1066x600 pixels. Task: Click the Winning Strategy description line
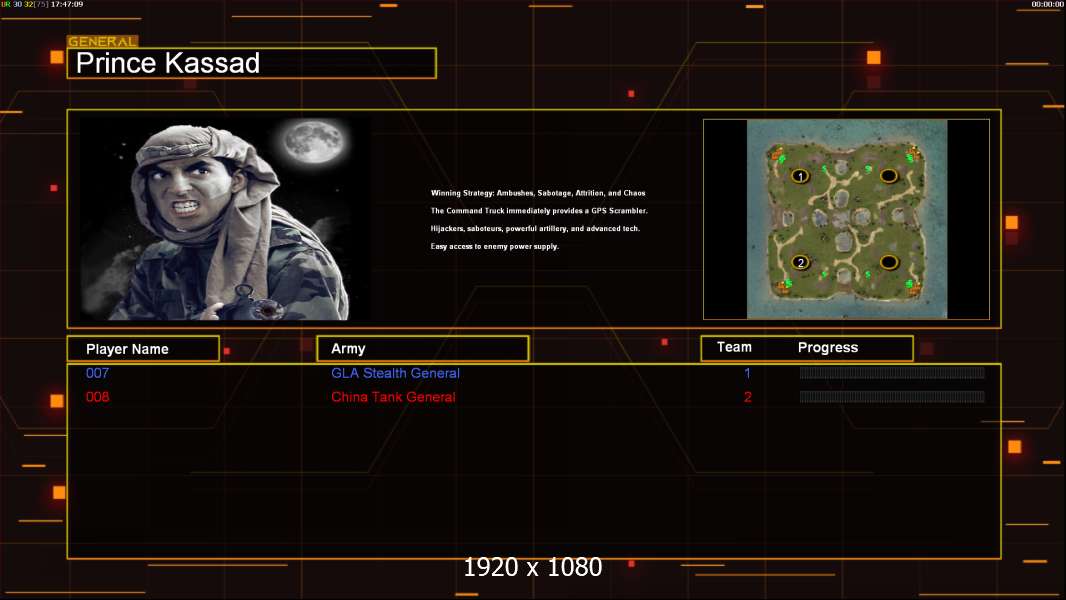pyautogui.click(x=538, y=193)
